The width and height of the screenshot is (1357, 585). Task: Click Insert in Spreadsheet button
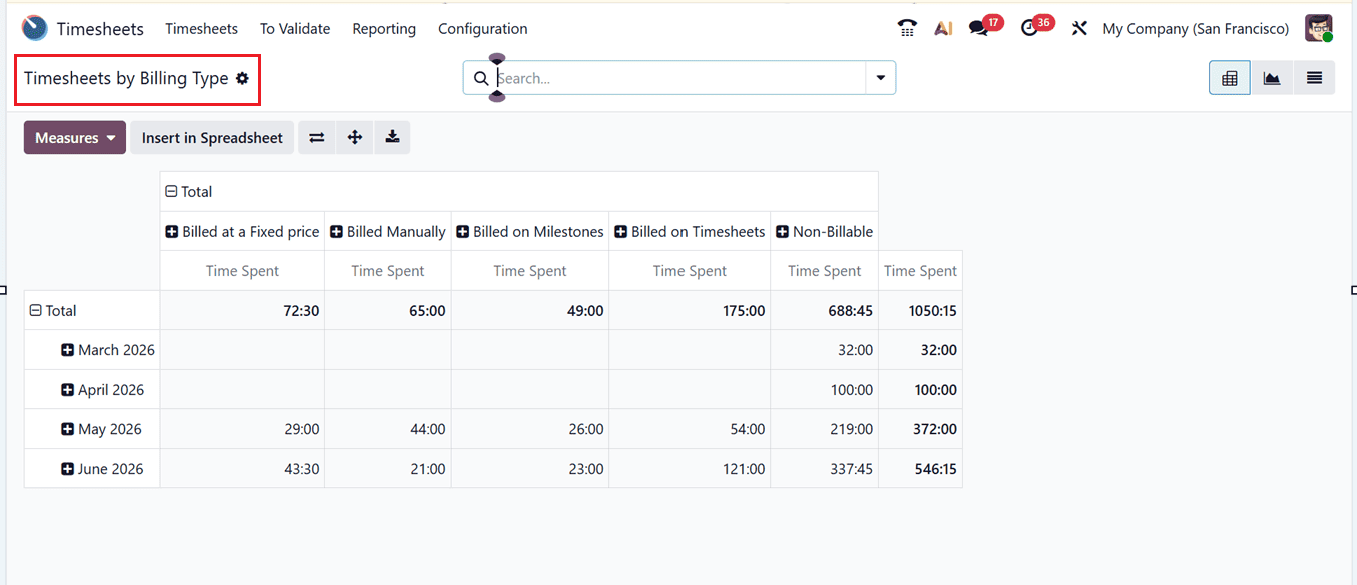212,138
